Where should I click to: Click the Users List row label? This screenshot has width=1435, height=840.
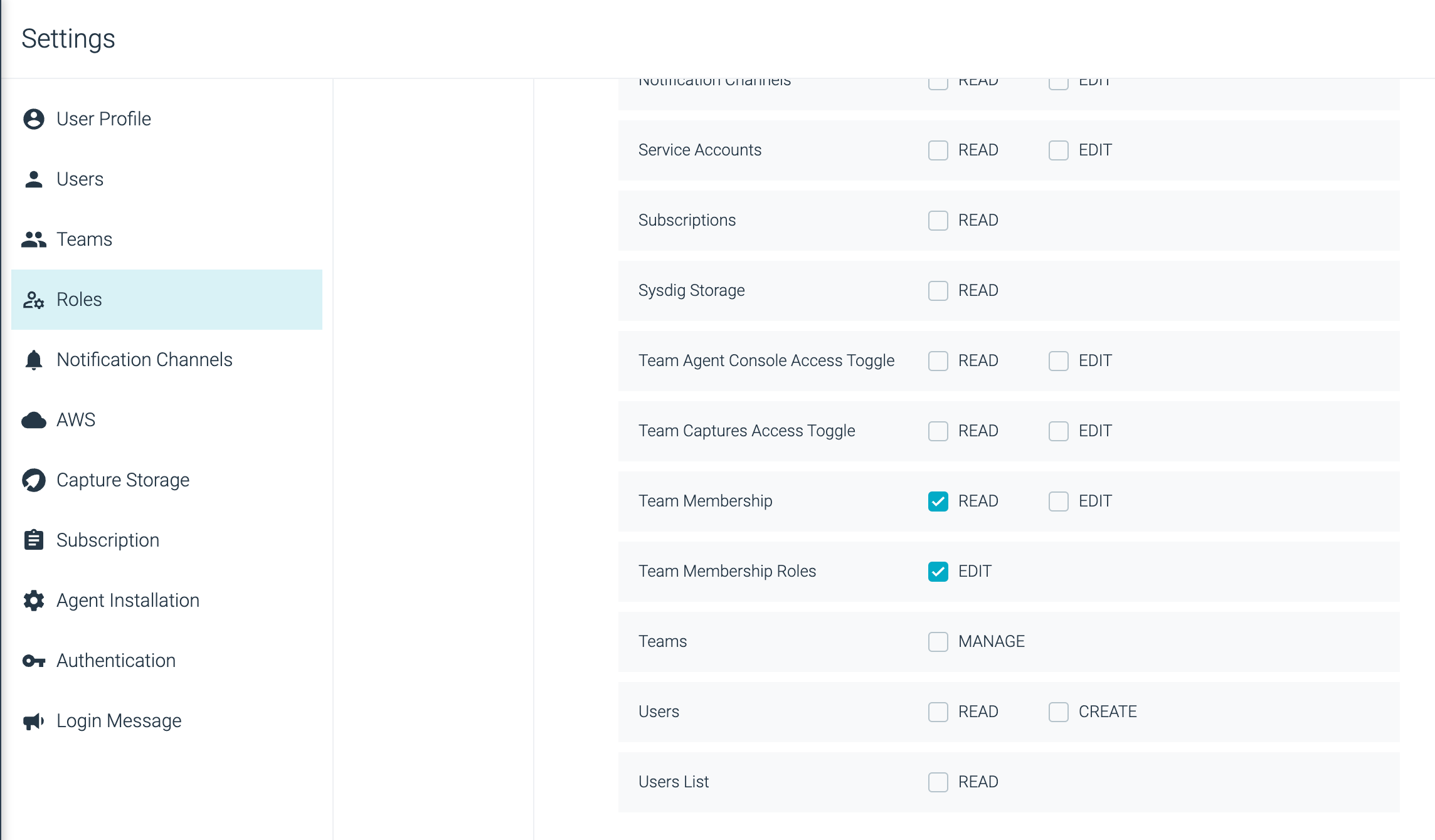pyautogui.click(x=674, y=782)
